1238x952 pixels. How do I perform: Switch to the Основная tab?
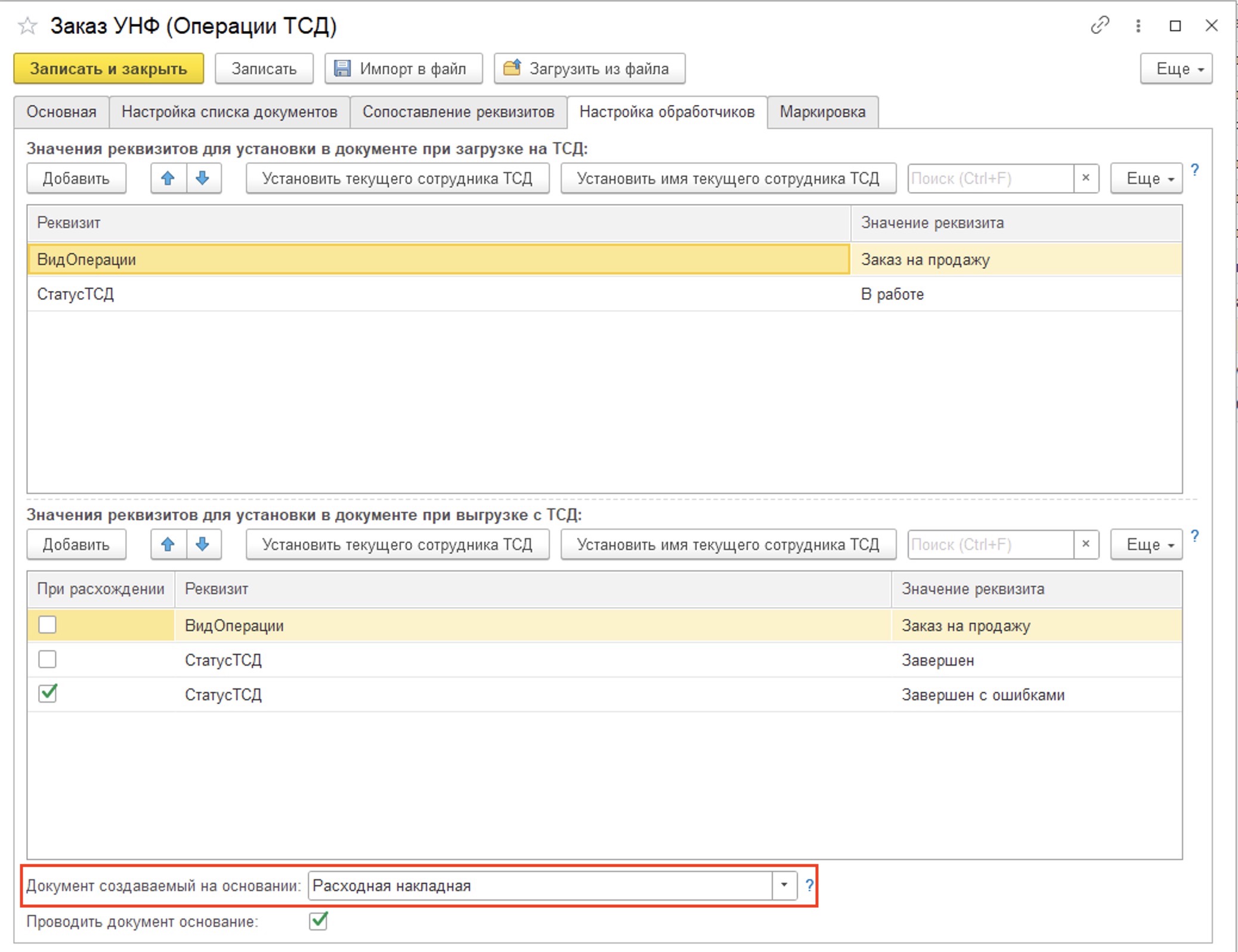(x=61, y=112)
